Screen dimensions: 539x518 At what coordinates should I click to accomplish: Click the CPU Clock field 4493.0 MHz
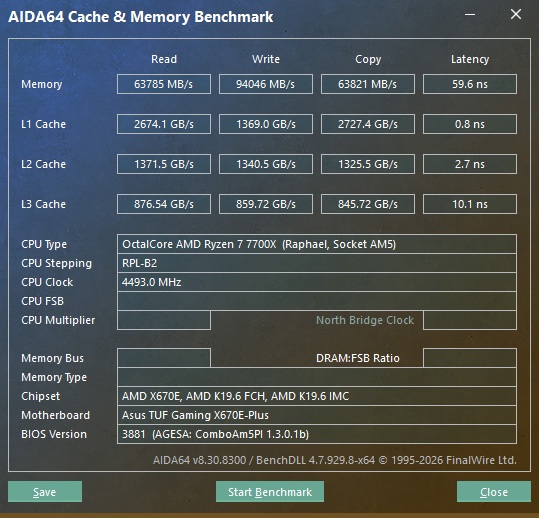(317, 282)
